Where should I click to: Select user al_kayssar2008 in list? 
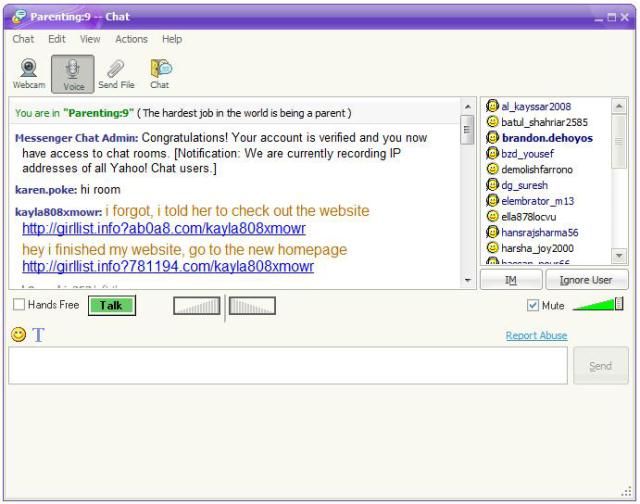[x=536, y=107]
